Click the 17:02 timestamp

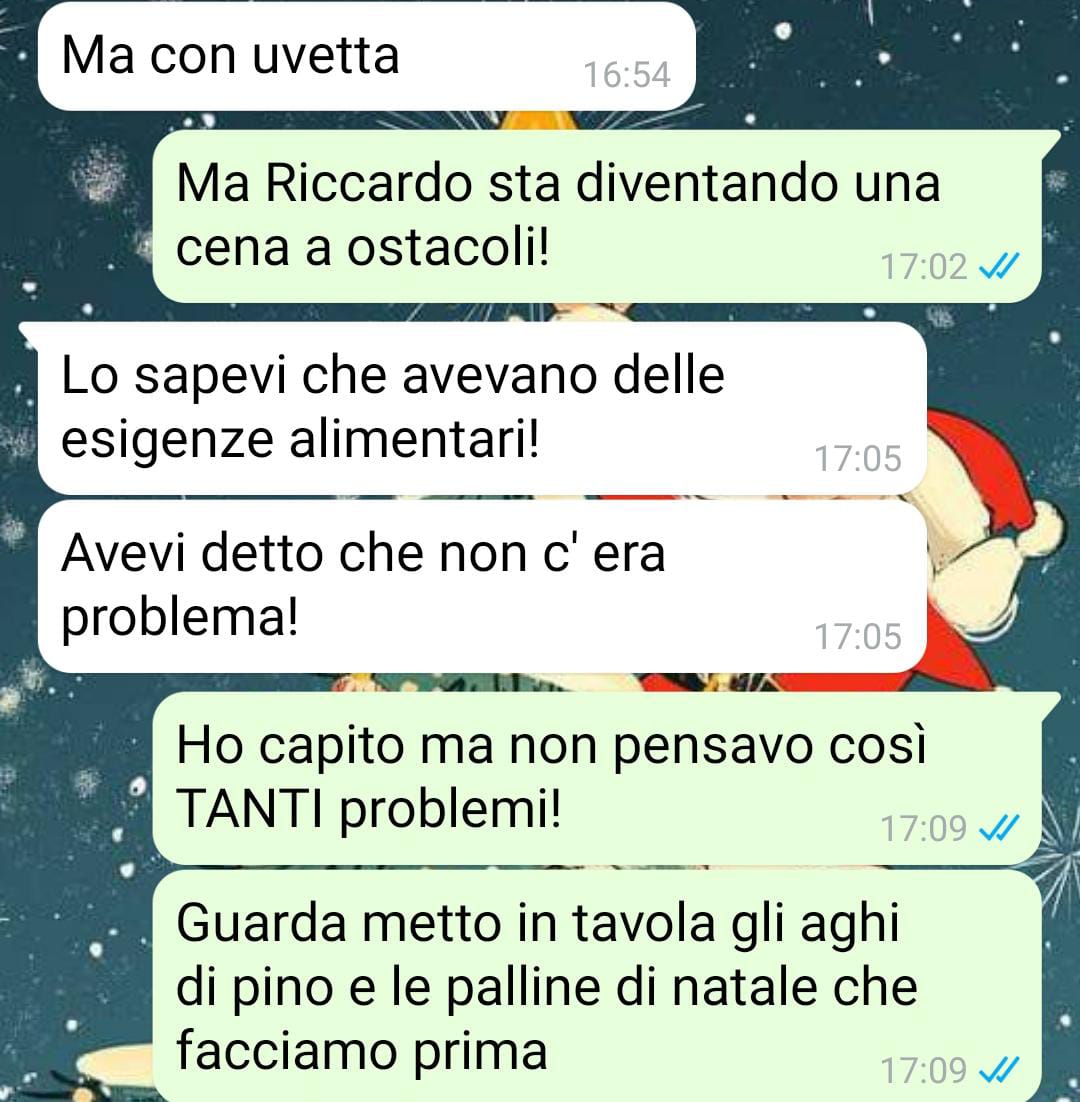[x=923, y=267]
